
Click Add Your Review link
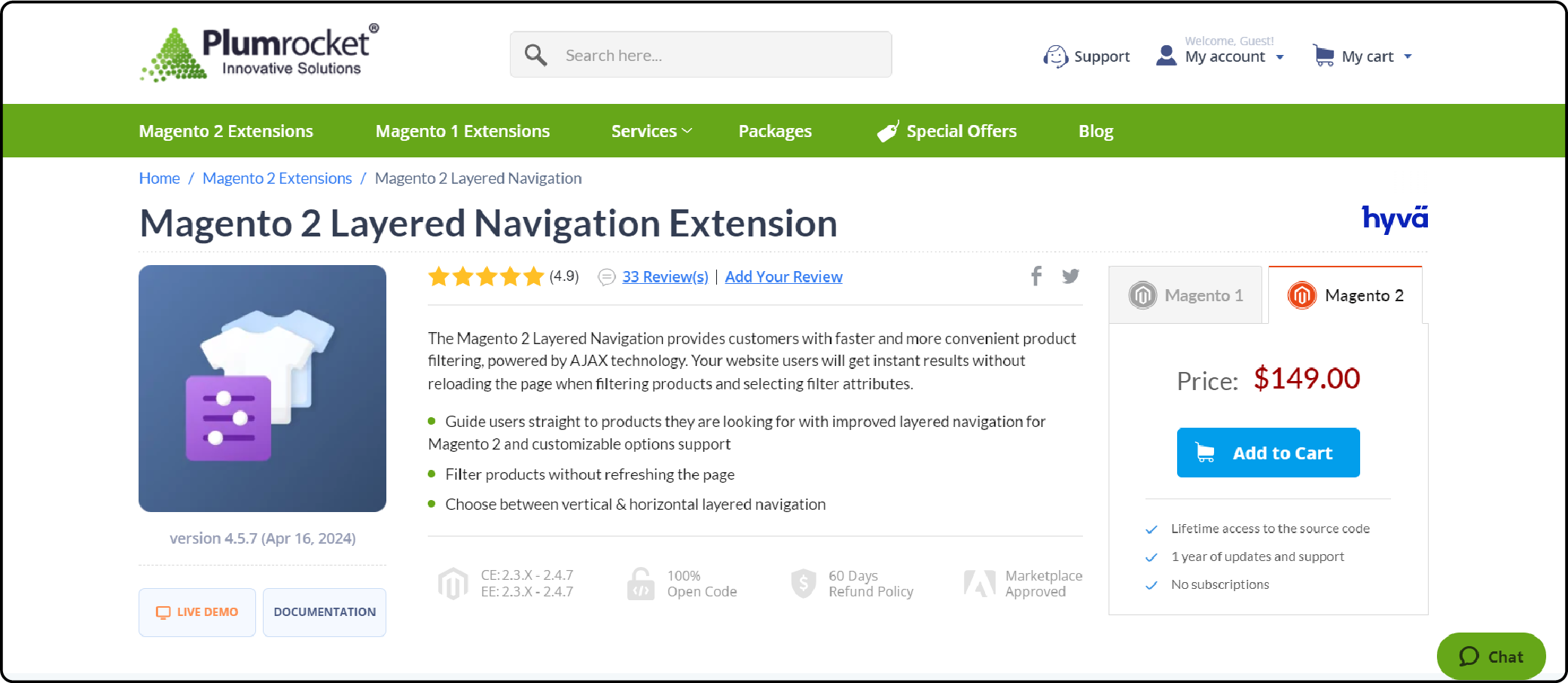[x=783, y=277]
